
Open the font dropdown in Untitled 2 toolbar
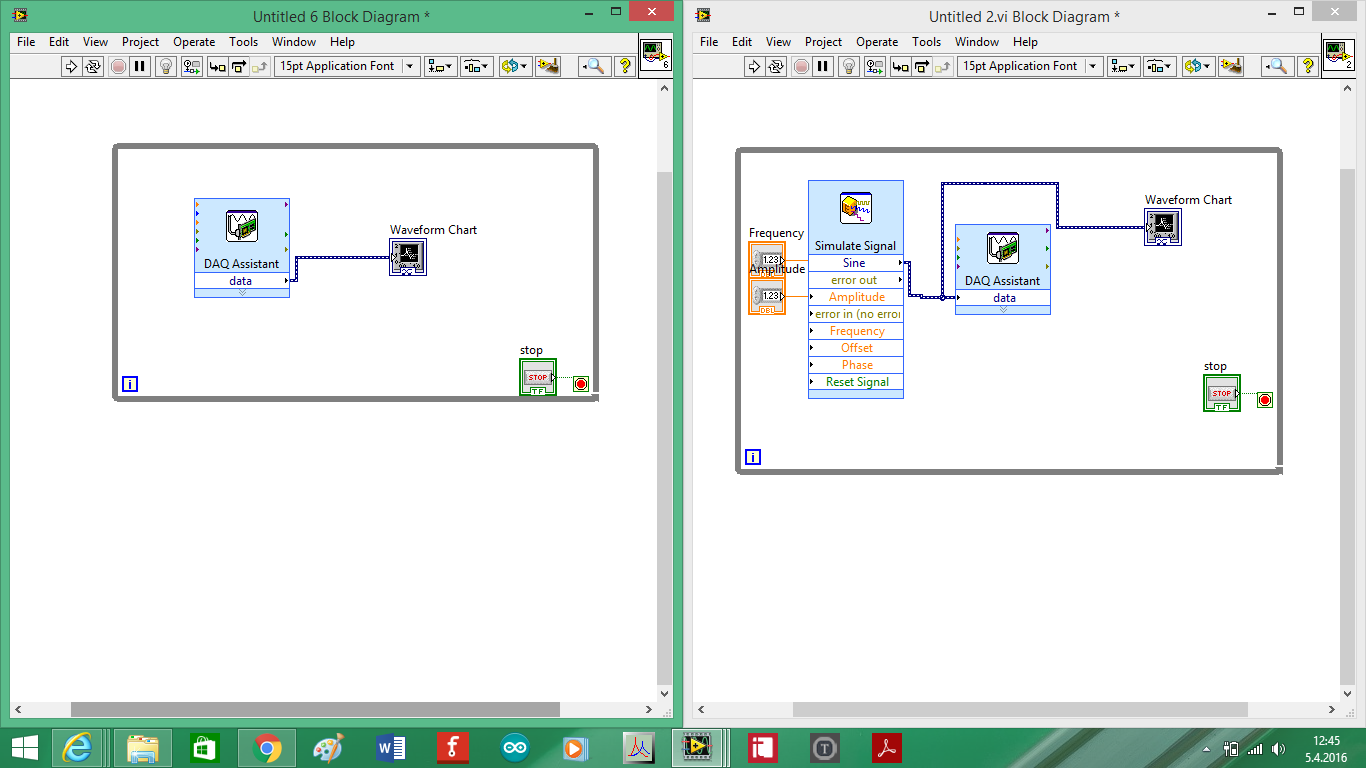click(x=1030, y=66)
